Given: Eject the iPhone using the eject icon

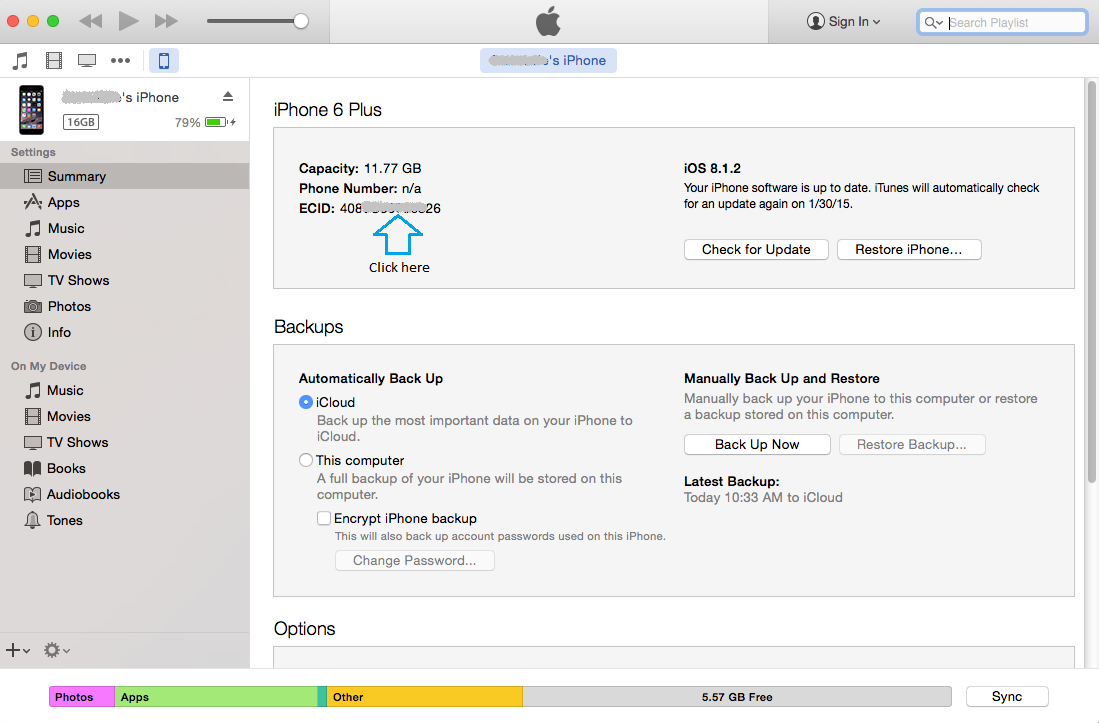Looking at the screenshot, I should pos(228,97).
